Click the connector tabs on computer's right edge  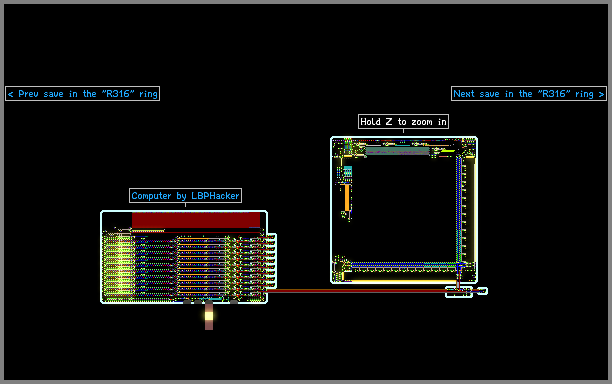(272, 261)
